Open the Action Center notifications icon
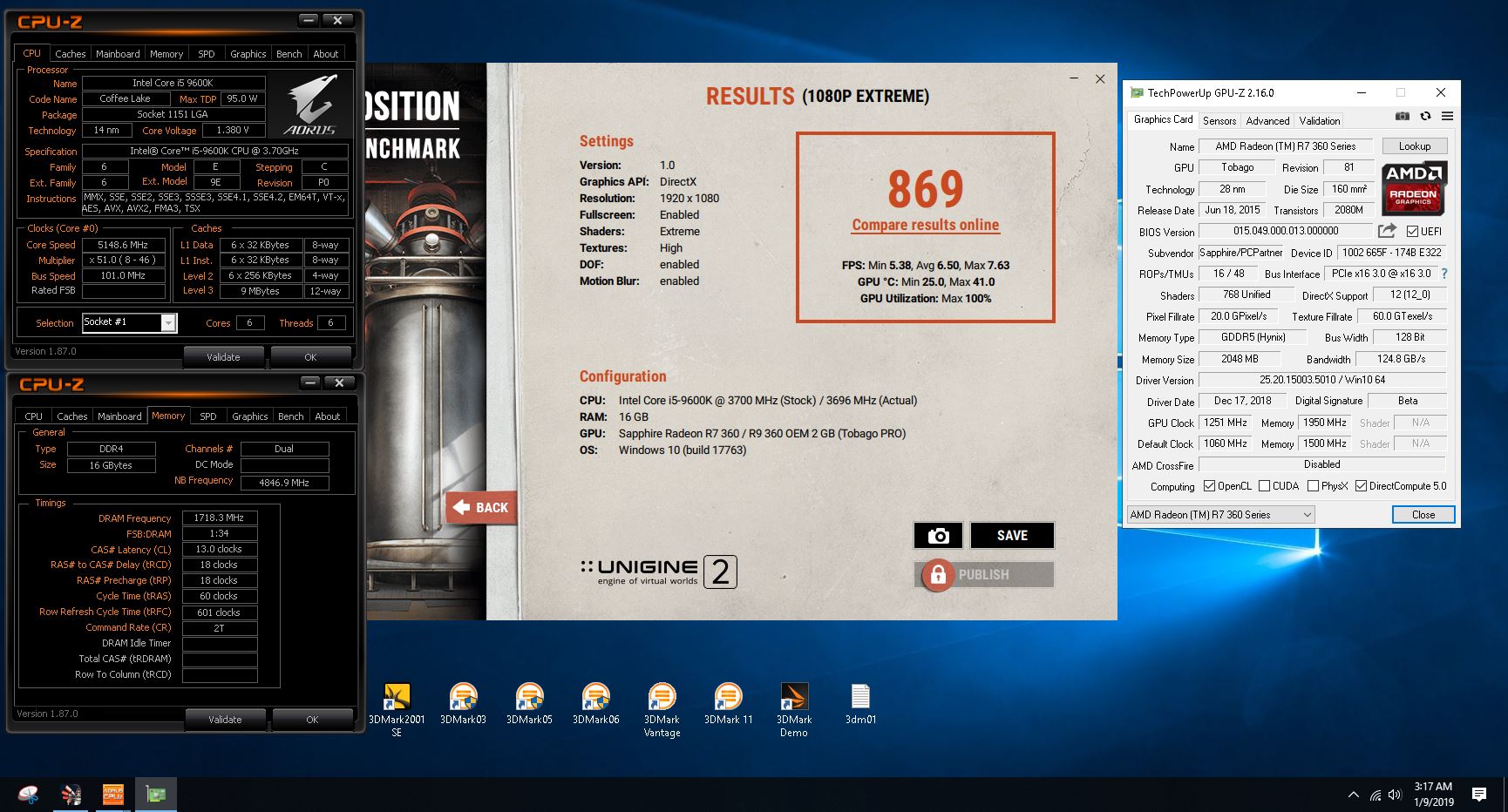The image size is (1508, 812). coord(1478,795)
